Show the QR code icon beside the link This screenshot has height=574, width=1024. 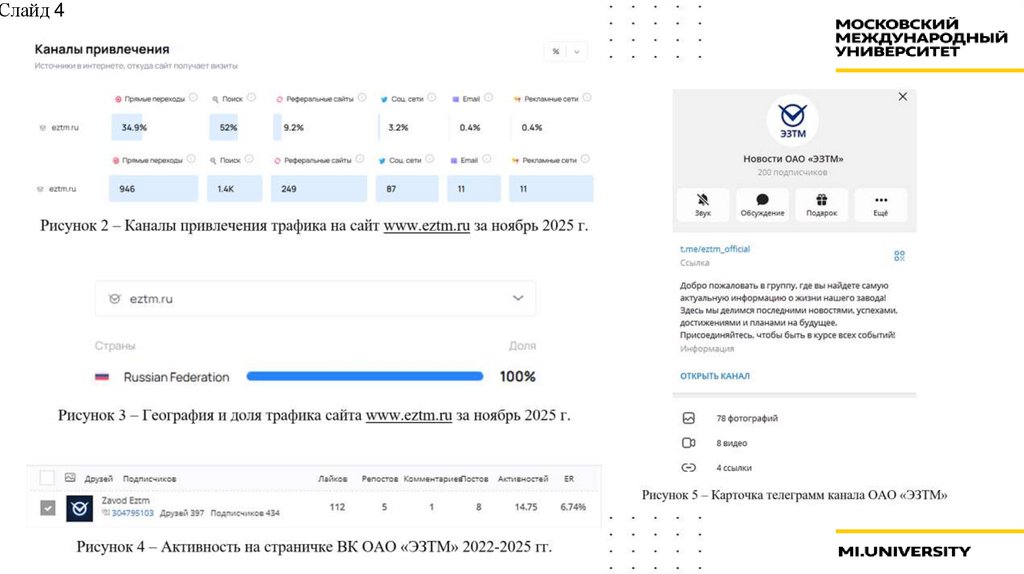point(899,256)
